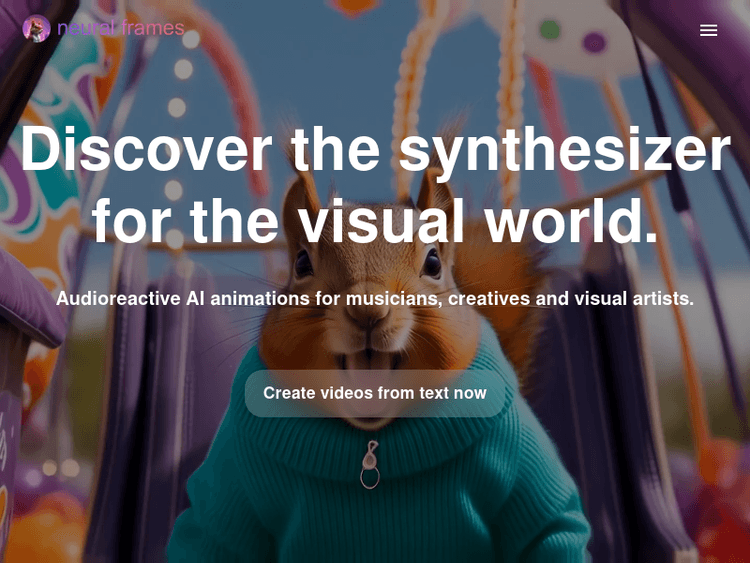Click the zipper pull on the sweater

[x=370, y=463]
